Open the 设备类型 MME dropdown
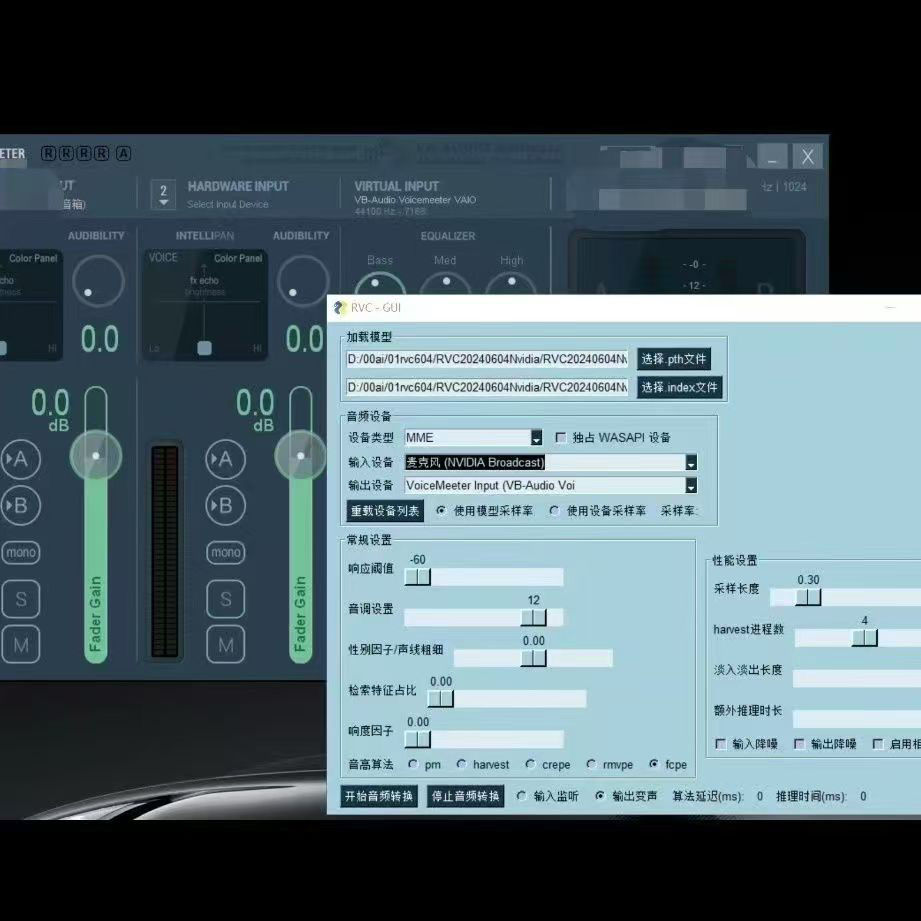Viewport: 921px width, 921px height. click(536, 438)
